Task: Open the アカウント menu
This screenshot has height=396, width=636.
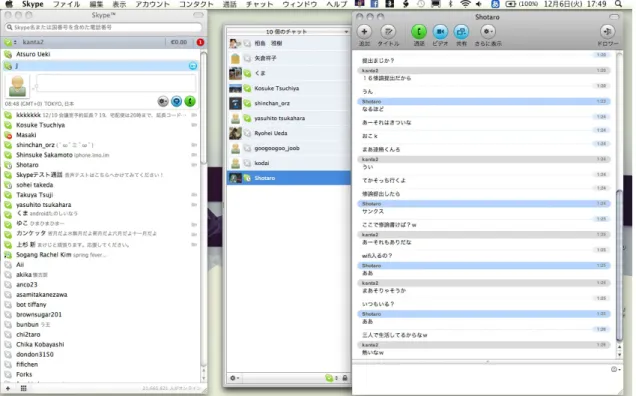Action: coord(153,4)
